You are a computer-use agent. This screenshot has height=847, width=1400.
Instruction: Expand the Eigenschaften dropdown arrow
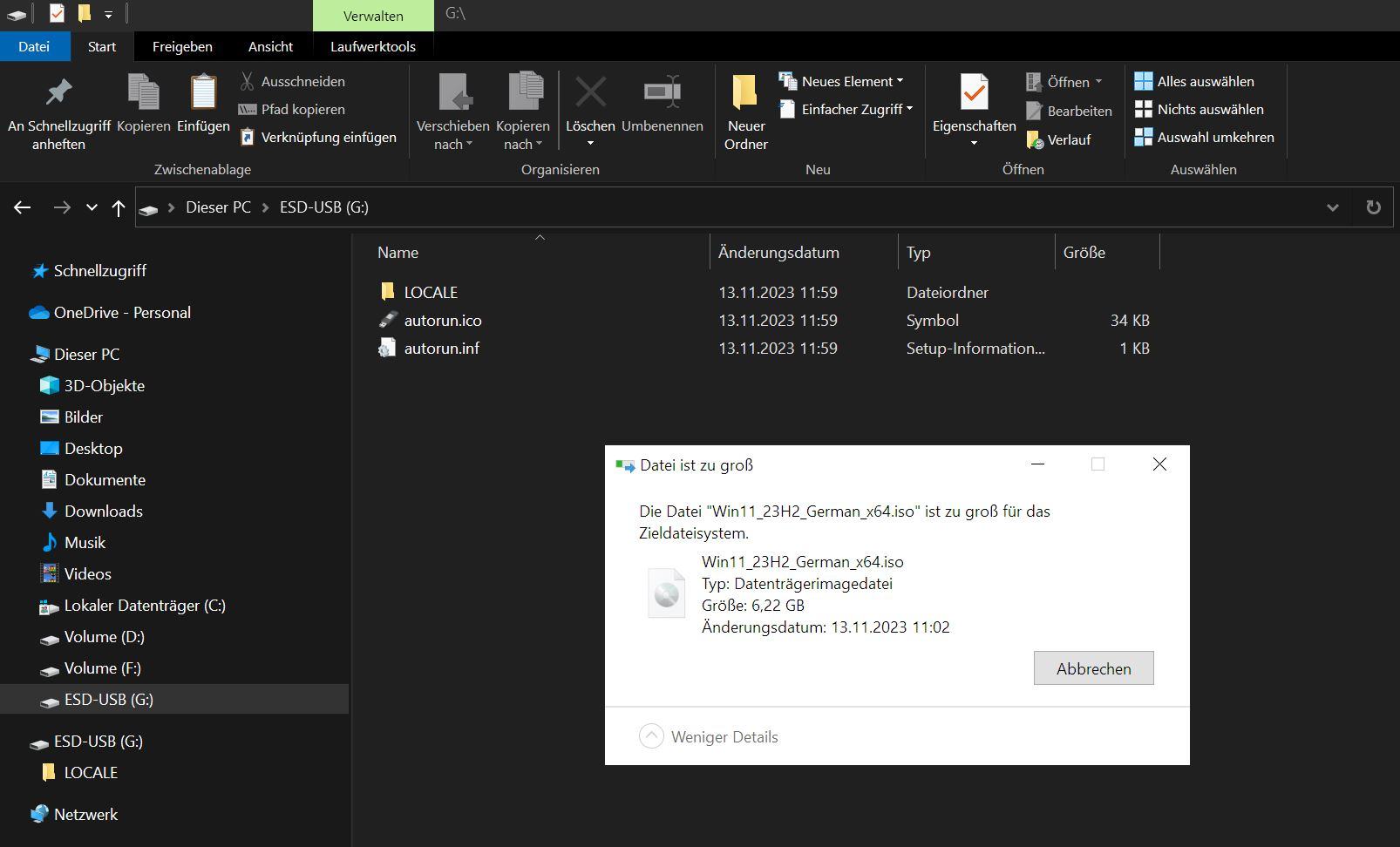tap(974, 143)
